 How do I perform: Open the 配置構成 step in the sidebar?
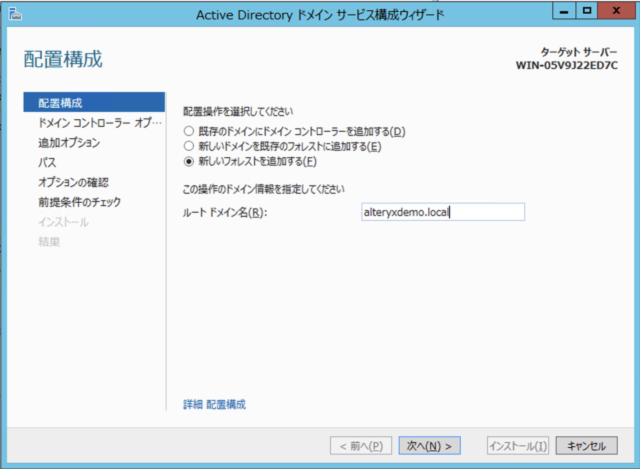point(94,102)
